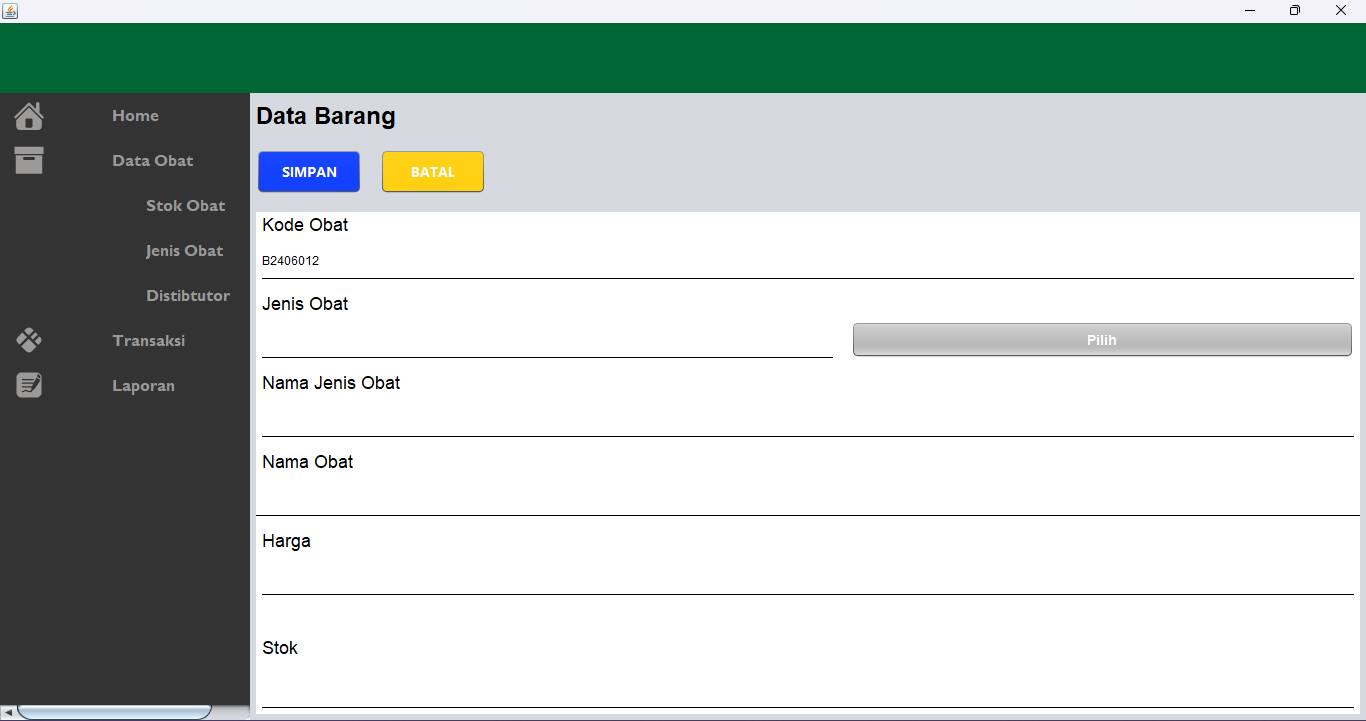The image size is (1366, 721).
Task: Click the Laporan notepad icon
Action: (x=29, y=385)
